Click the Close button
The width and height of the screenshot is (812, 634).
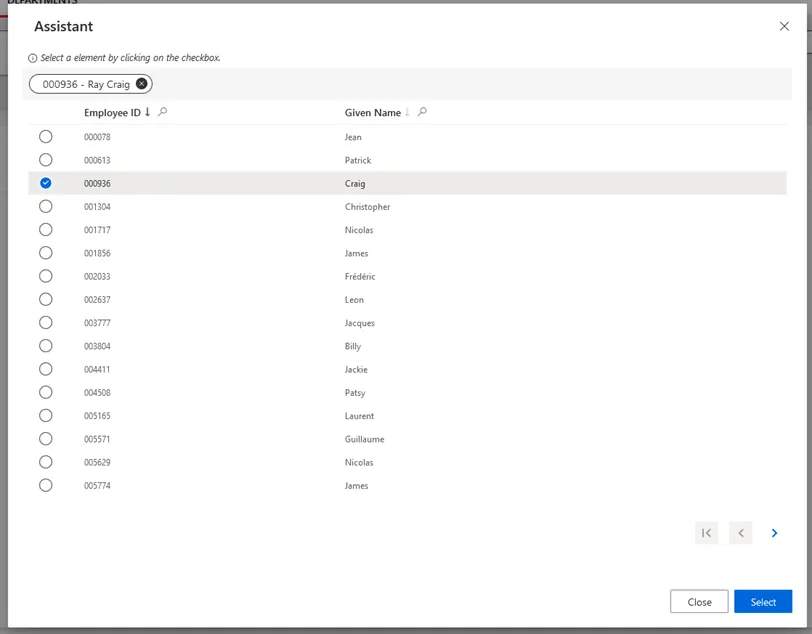point(699,602)
